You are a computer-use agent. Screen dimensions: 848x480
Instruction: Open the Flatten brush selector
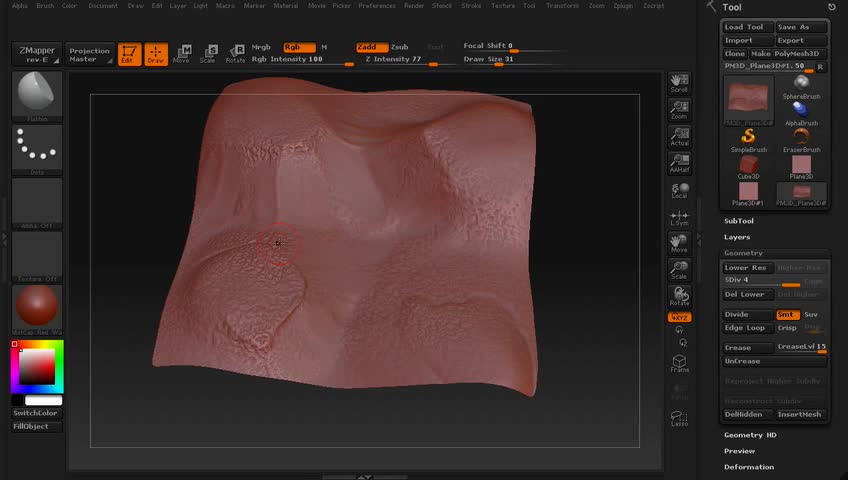tap(37, 96)
